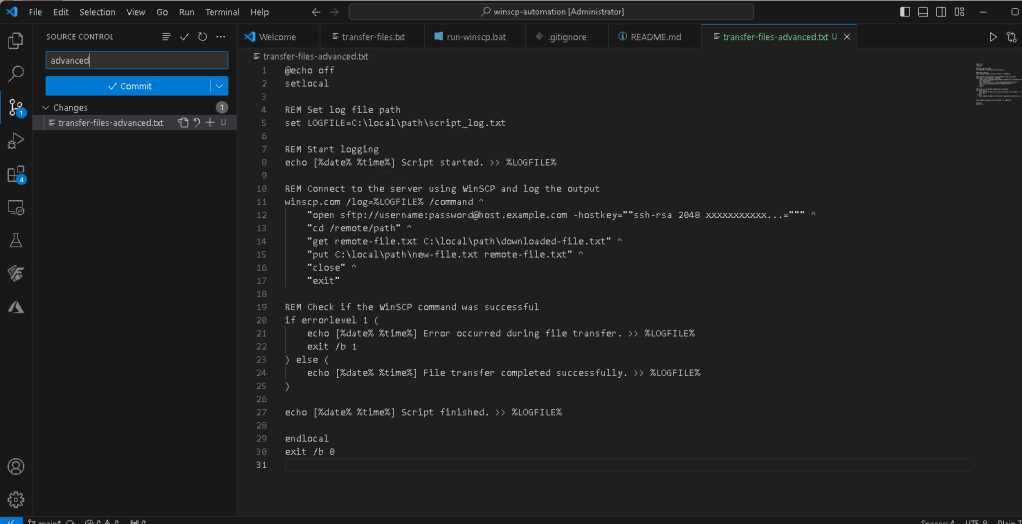Open file icon for transfer-files-advanced.txt change
This screenshot has width=1022, height=524.
tap(183, 123)
